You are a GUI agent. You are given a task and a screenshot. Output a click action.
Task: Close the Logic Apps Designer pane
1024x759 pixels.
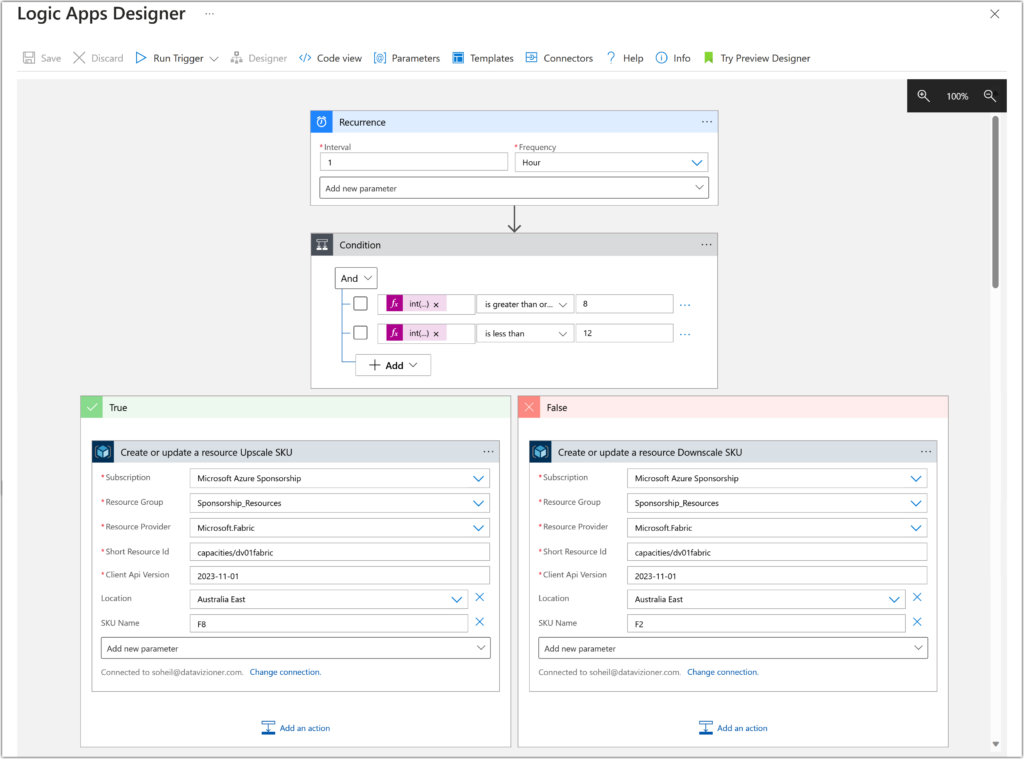point(995,14)
